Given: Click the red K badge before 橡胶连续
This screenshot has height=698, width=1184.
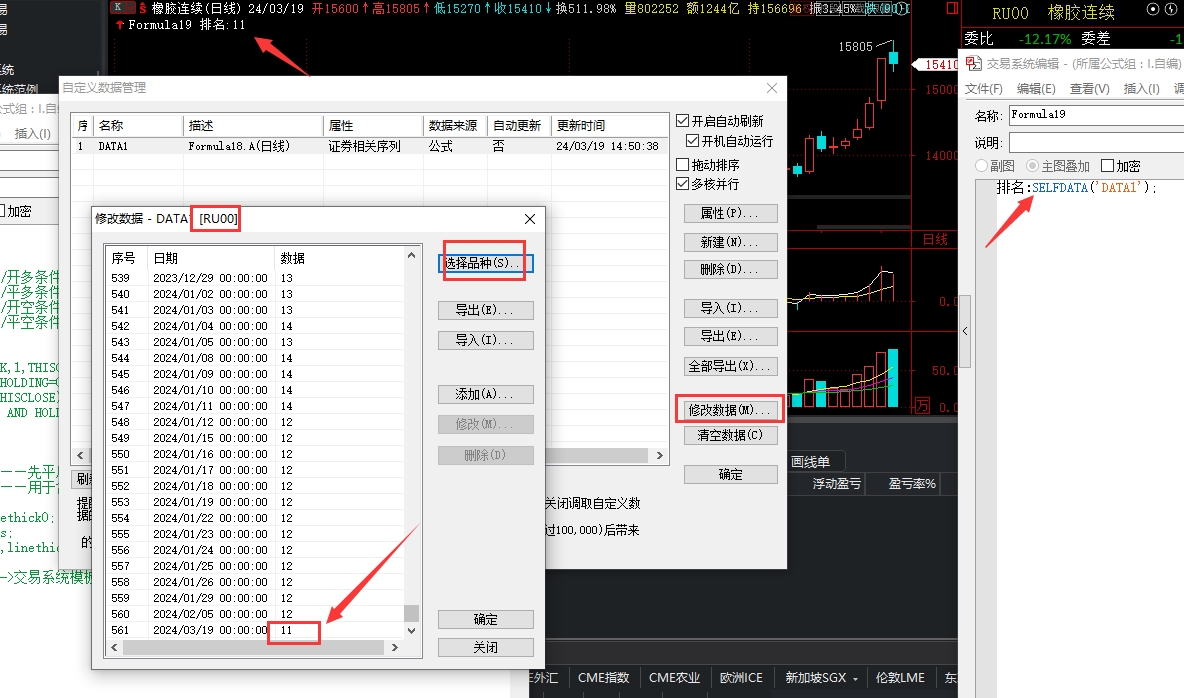Looking at the screenshot, I should (x=122, y=8).
